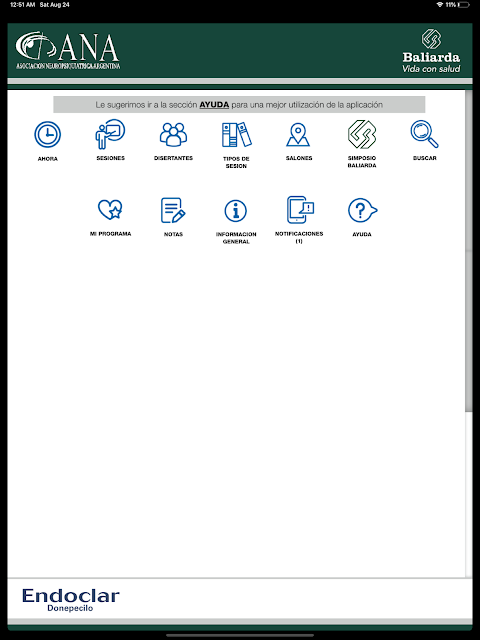
Task: Open the SALONES map pin icon
Action: point(298,135)
